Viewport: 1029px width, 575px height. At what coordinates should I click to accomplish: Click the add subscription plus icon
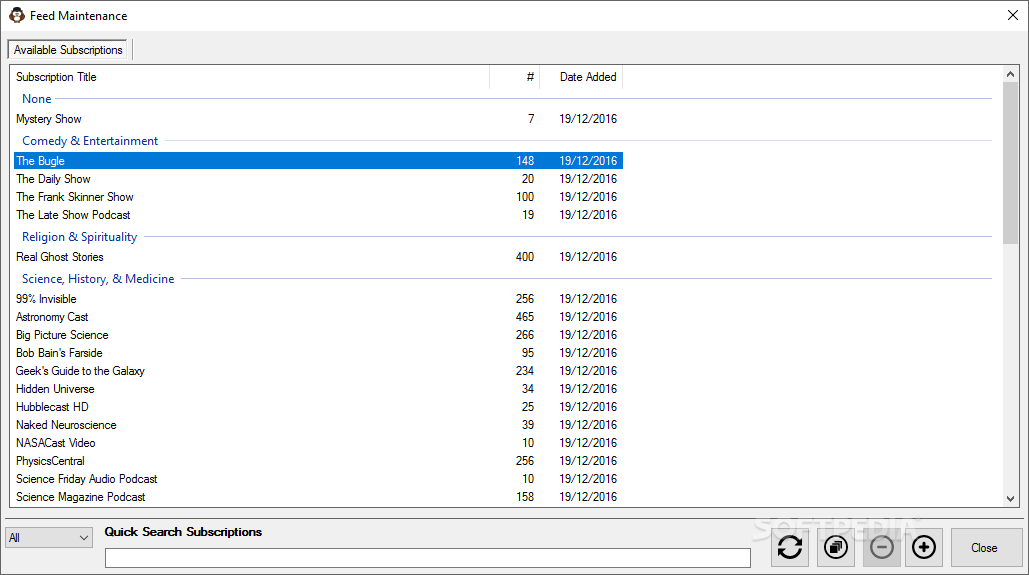(x=924, y=547)
